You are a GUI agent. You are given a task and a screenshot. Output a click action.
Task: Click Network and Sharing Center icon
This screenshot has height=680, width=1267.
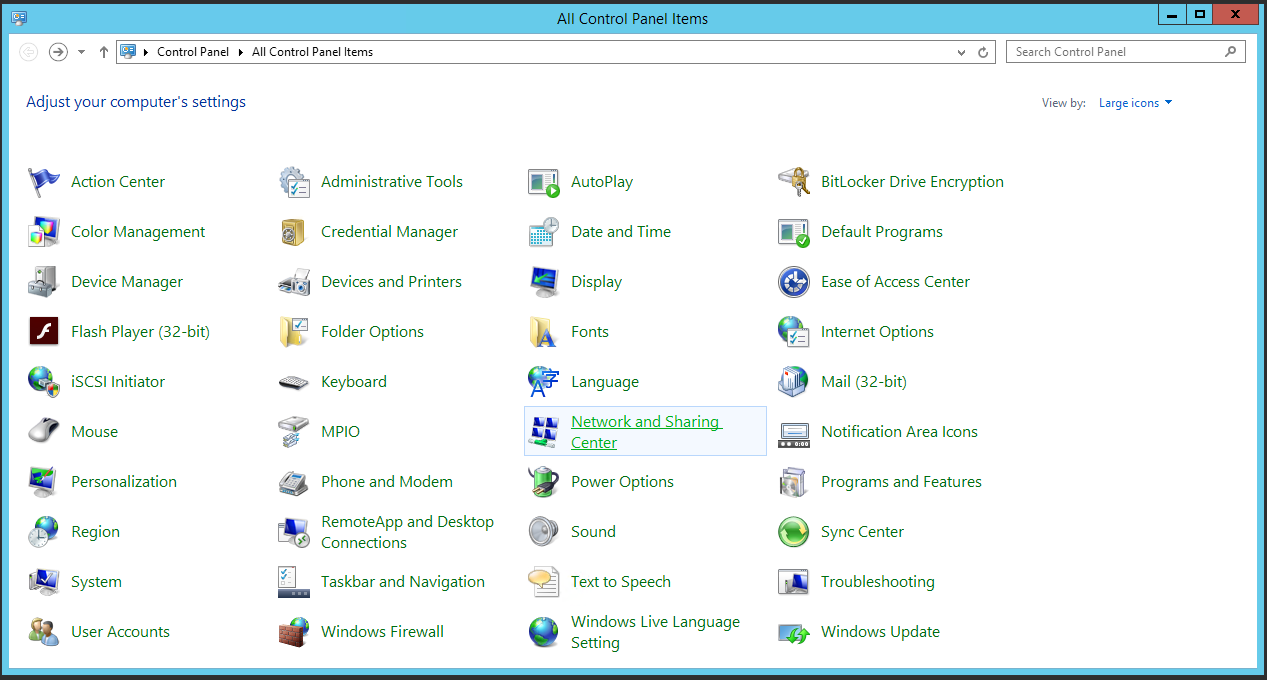544,432
